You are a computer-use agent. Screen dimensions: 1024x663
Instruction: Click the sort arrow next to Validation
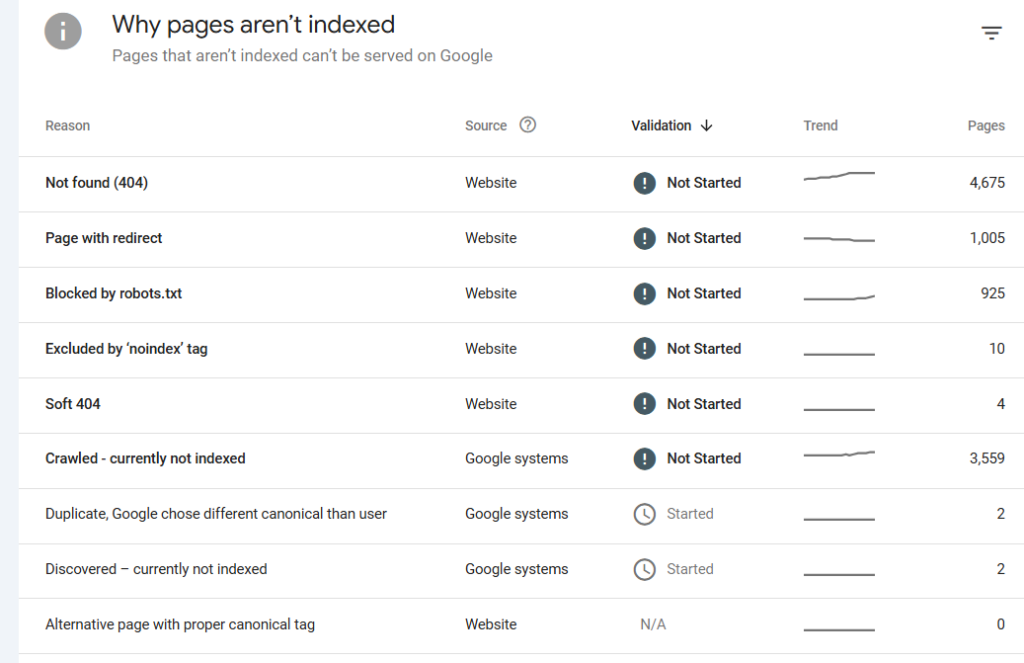click(x=707, y=125)
